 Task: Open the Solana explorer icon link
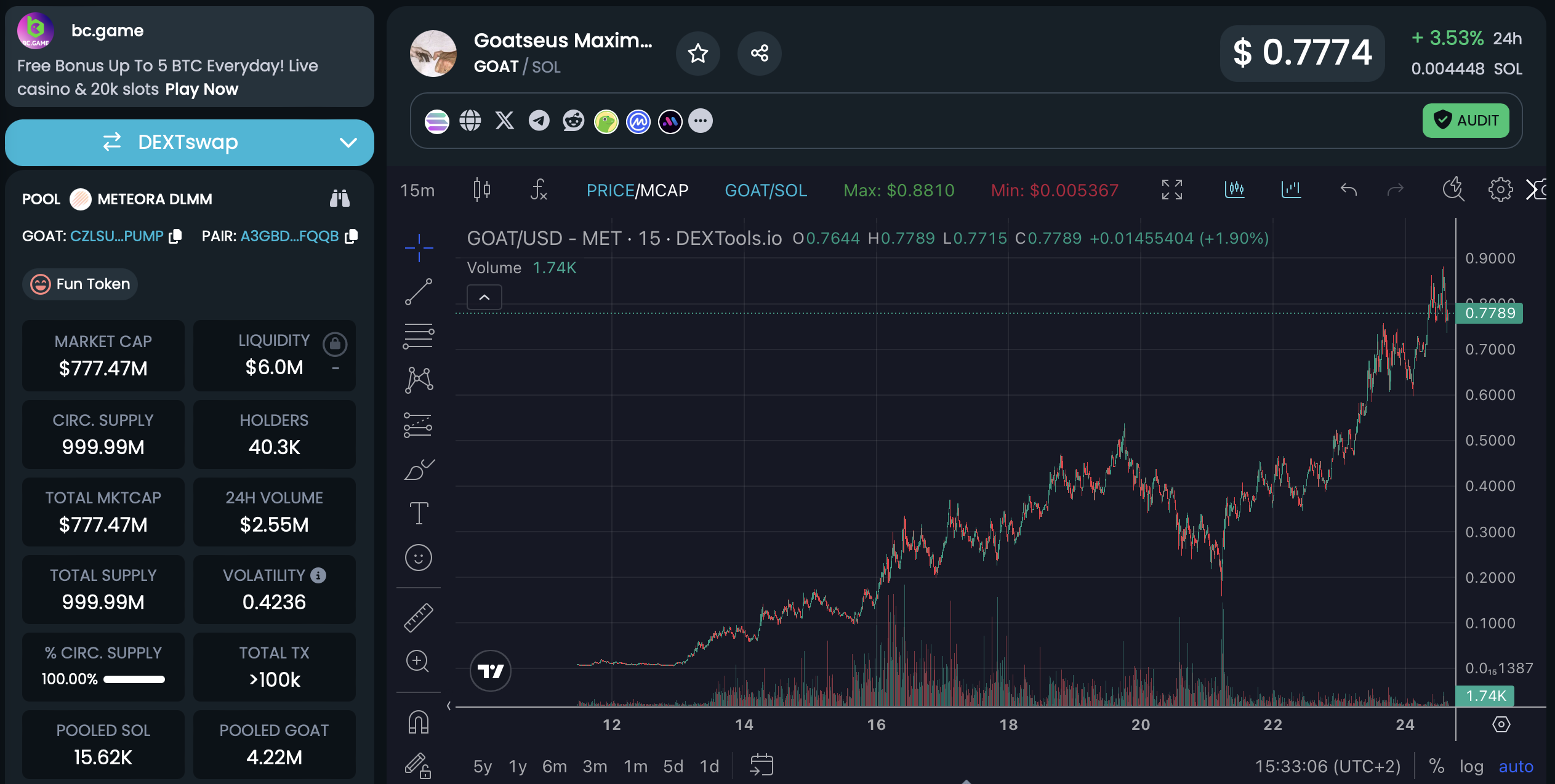point(436,121)
